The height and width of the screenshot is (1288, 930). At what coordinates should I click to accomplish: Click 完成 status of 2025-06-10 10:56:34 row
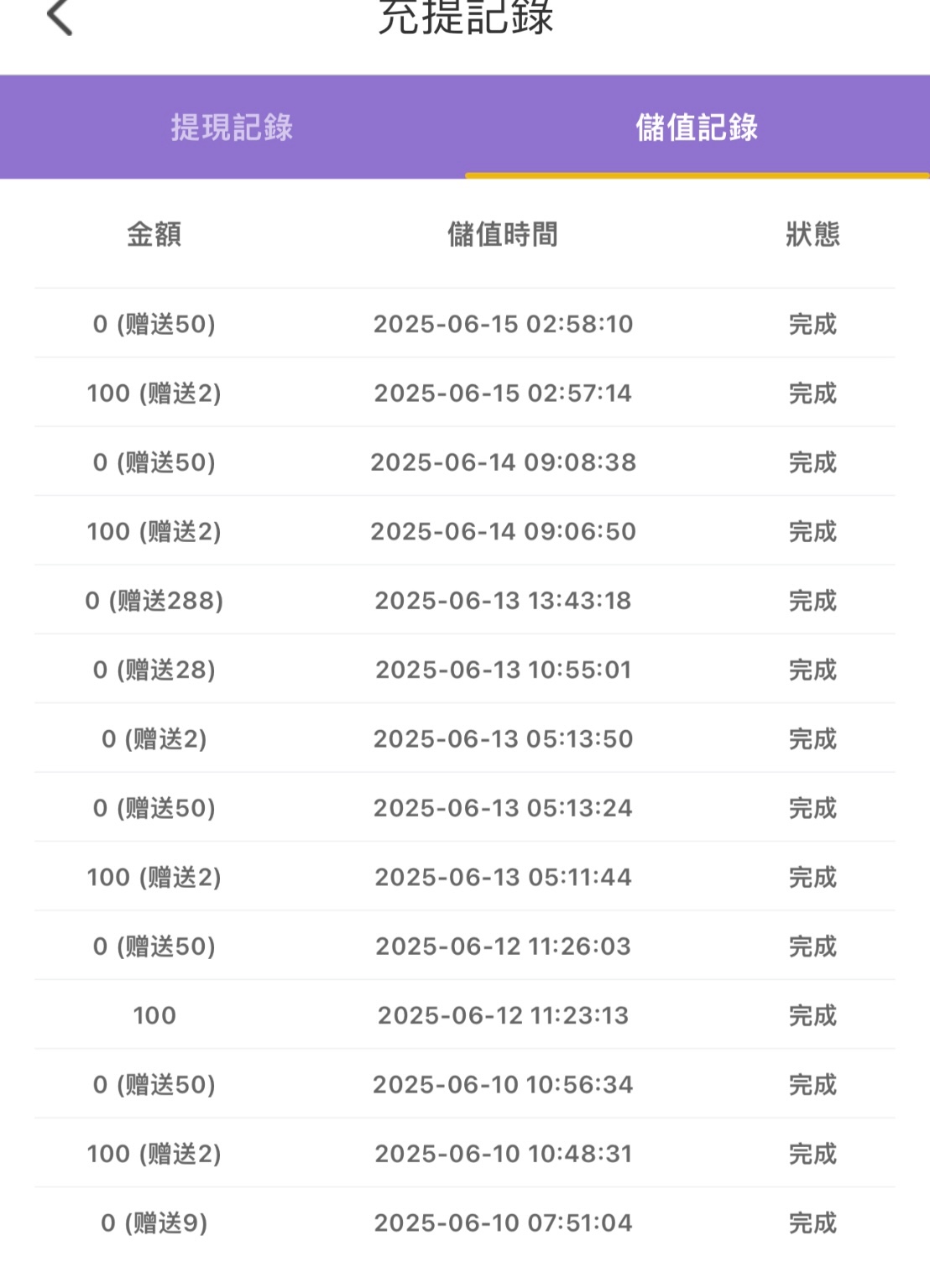[812, 1084]
